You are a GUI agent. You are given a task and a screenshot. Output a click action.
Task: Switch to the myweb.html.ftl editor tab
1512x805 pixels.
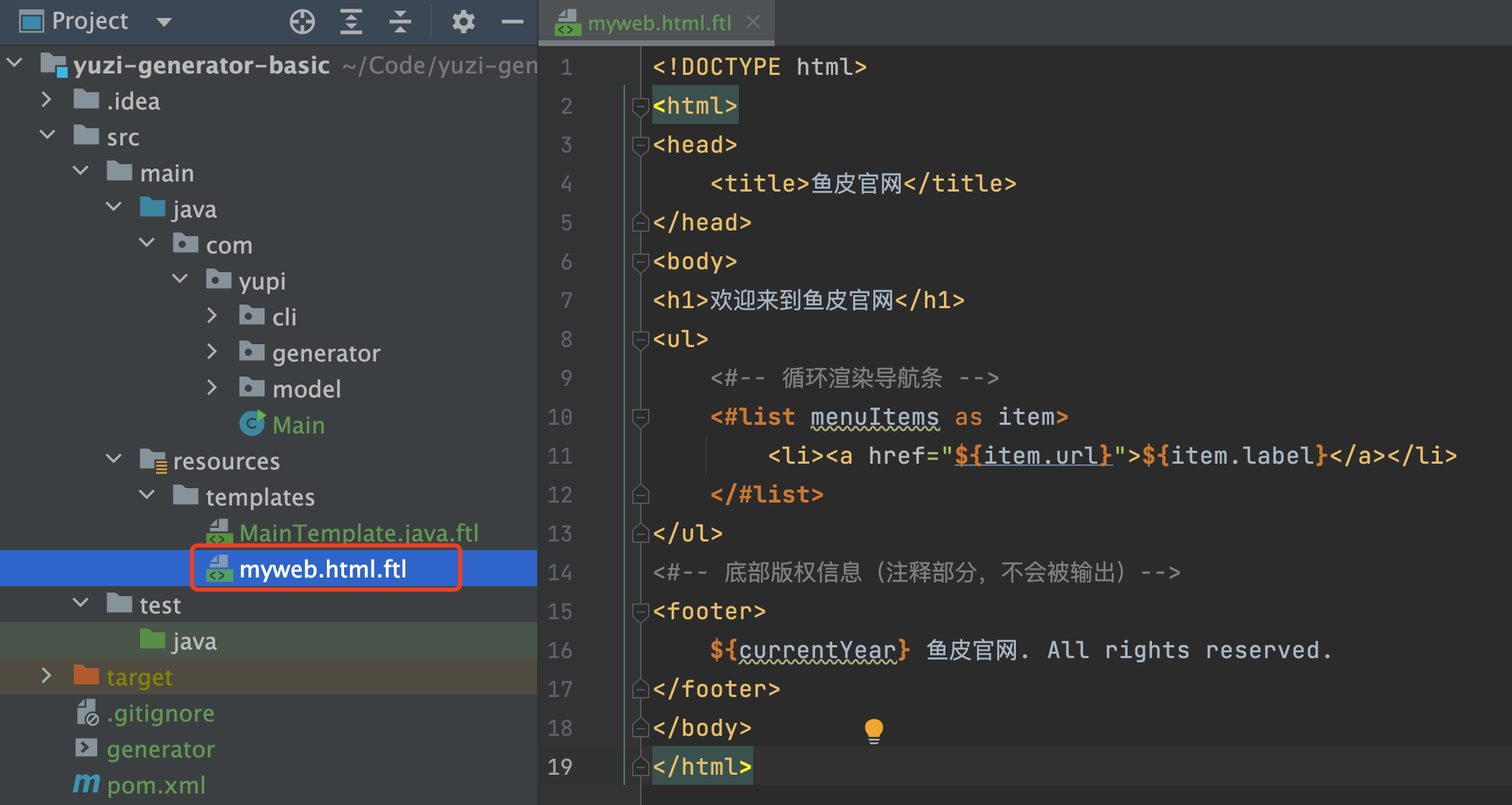tap(658, 23)
